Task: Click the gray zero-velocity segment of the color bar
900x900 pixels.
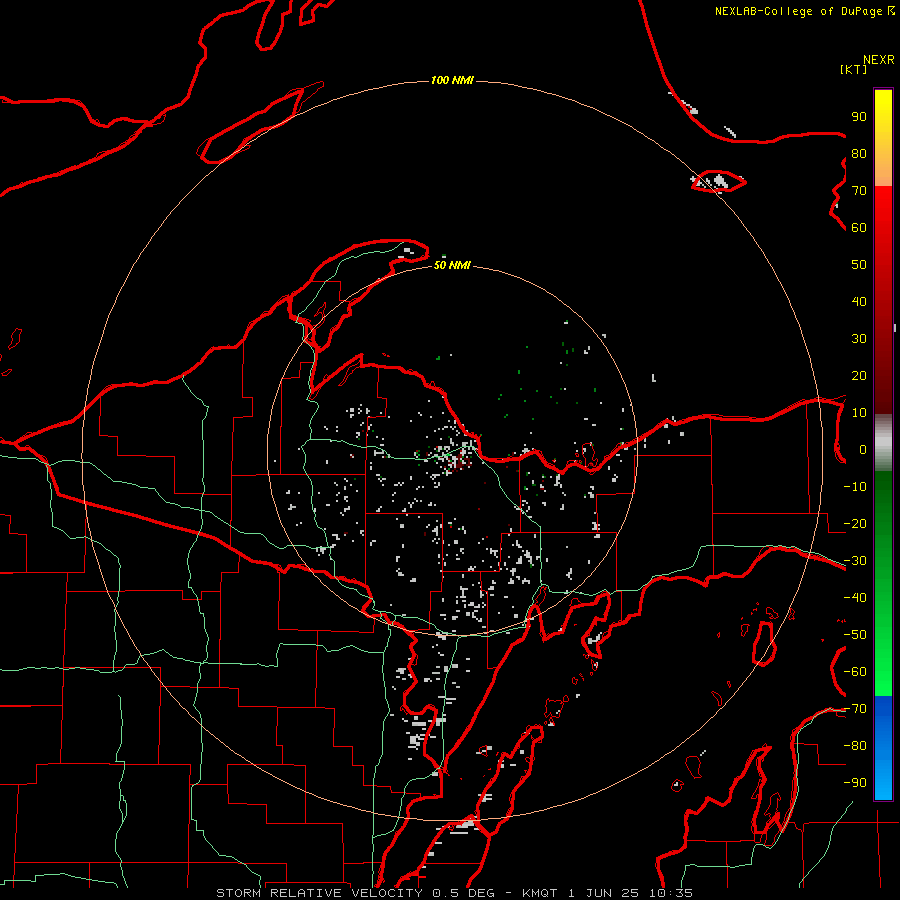Action: point(883,443)
